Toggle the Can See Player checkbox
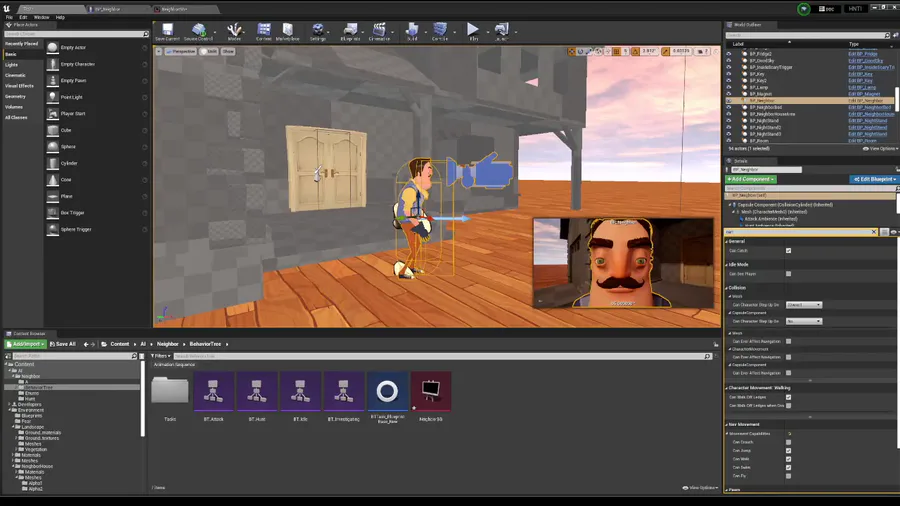 point(788,274)
